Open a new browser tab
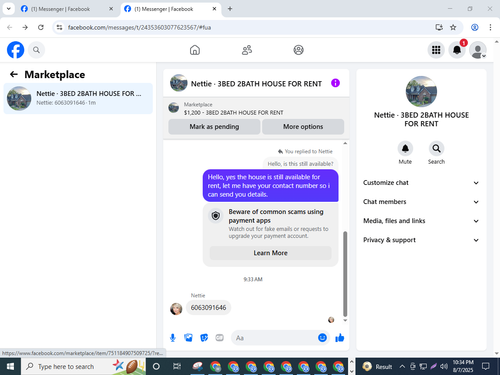This screenshot has width=500, height=375. tap(230, 9)
